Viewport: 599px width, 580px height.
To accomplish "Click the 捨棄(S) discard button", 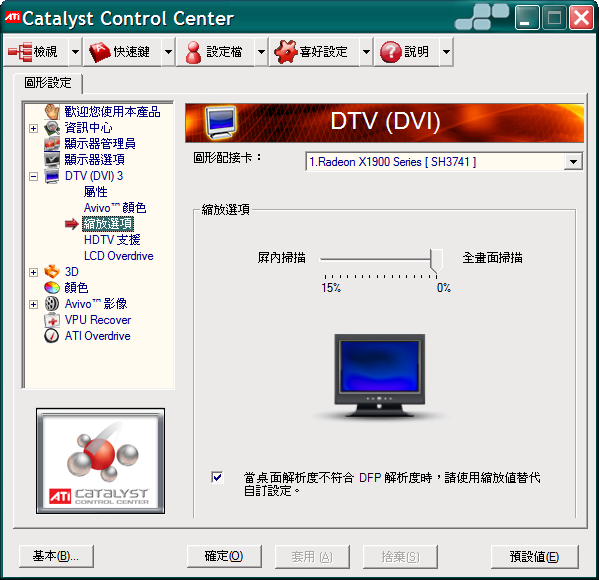I will tap(400, 556).
